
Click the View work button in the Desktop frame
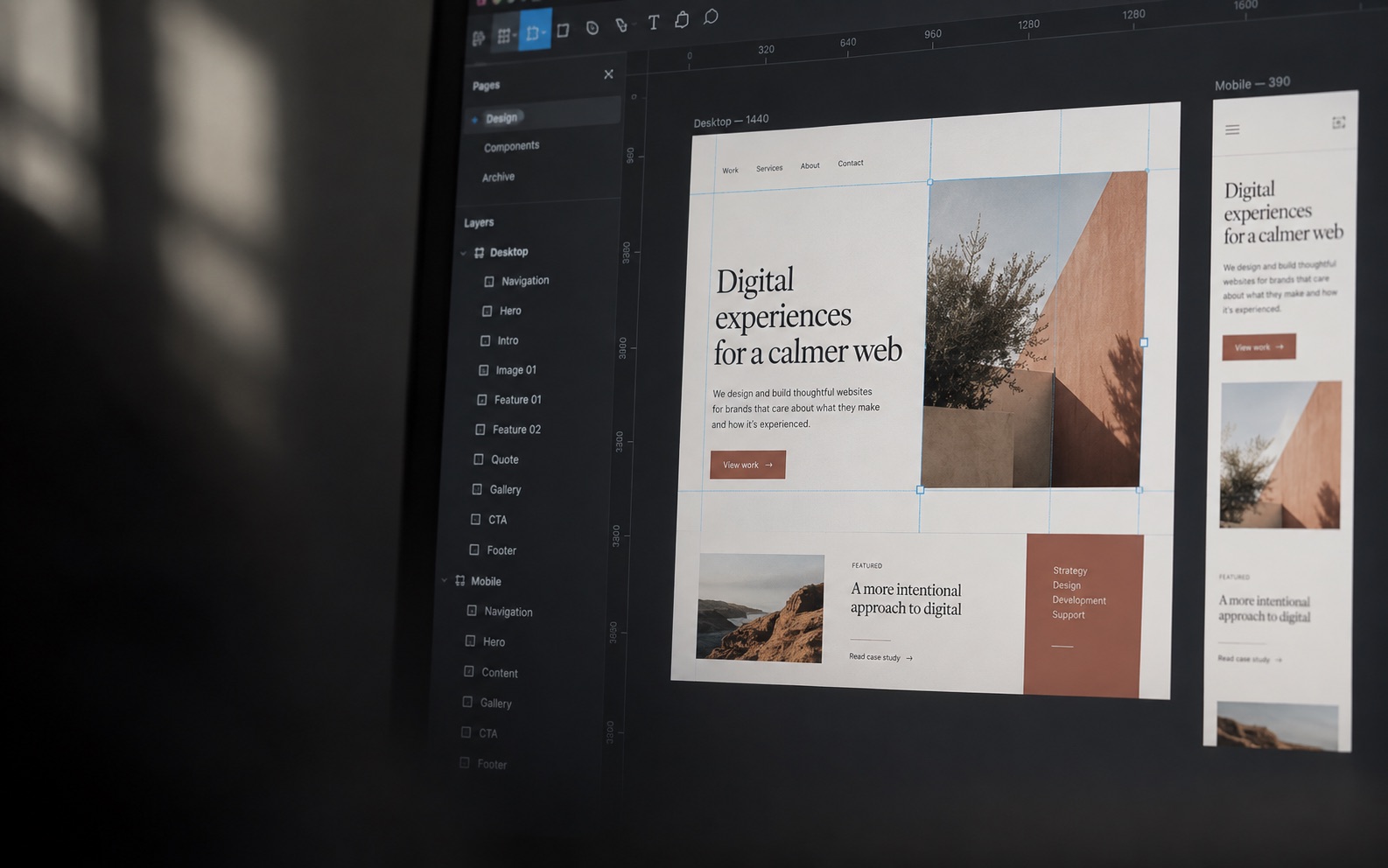[747, 465]
